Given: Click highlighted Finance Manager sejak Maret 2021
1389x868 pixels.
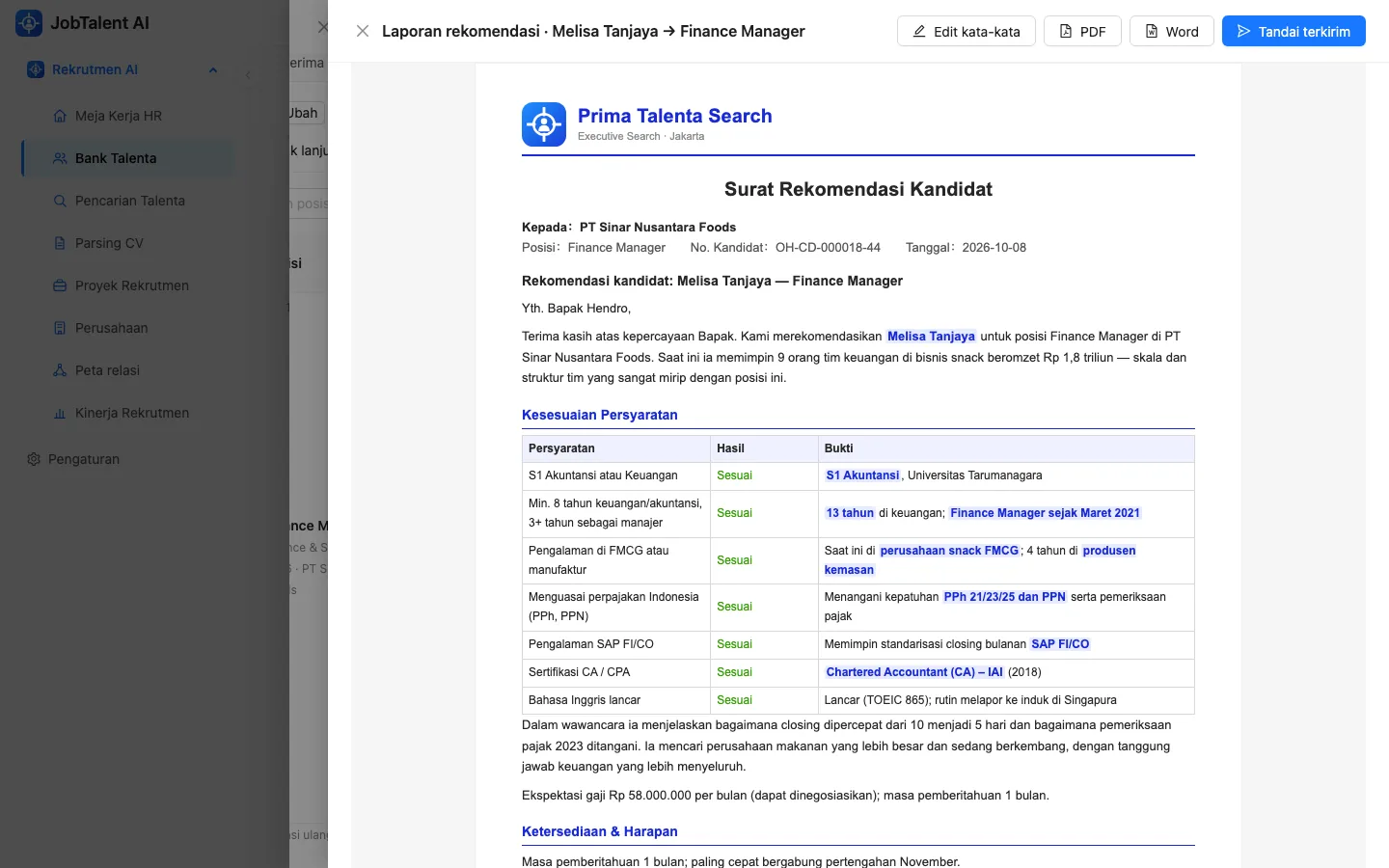Looking at the screenshot, I should (x=1045, y=513).
